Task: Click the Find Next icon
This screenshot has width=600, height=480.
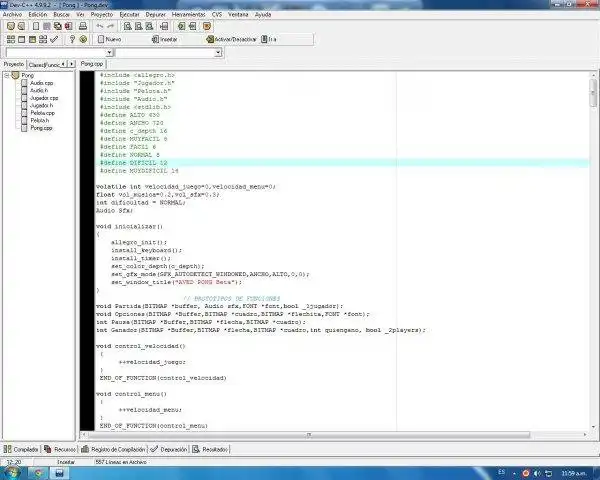Action: pyautogui.click(x=149, y=26)
